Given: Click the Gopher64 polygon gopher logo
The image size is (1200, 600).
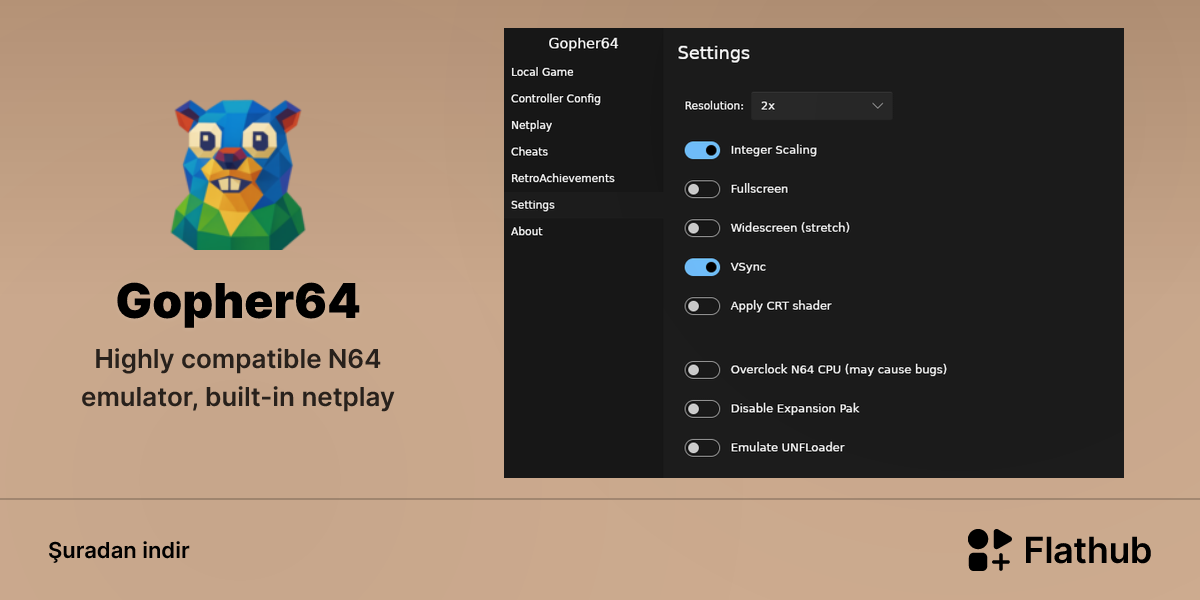Looking at the screenshot, I should (x=237, y=174).
